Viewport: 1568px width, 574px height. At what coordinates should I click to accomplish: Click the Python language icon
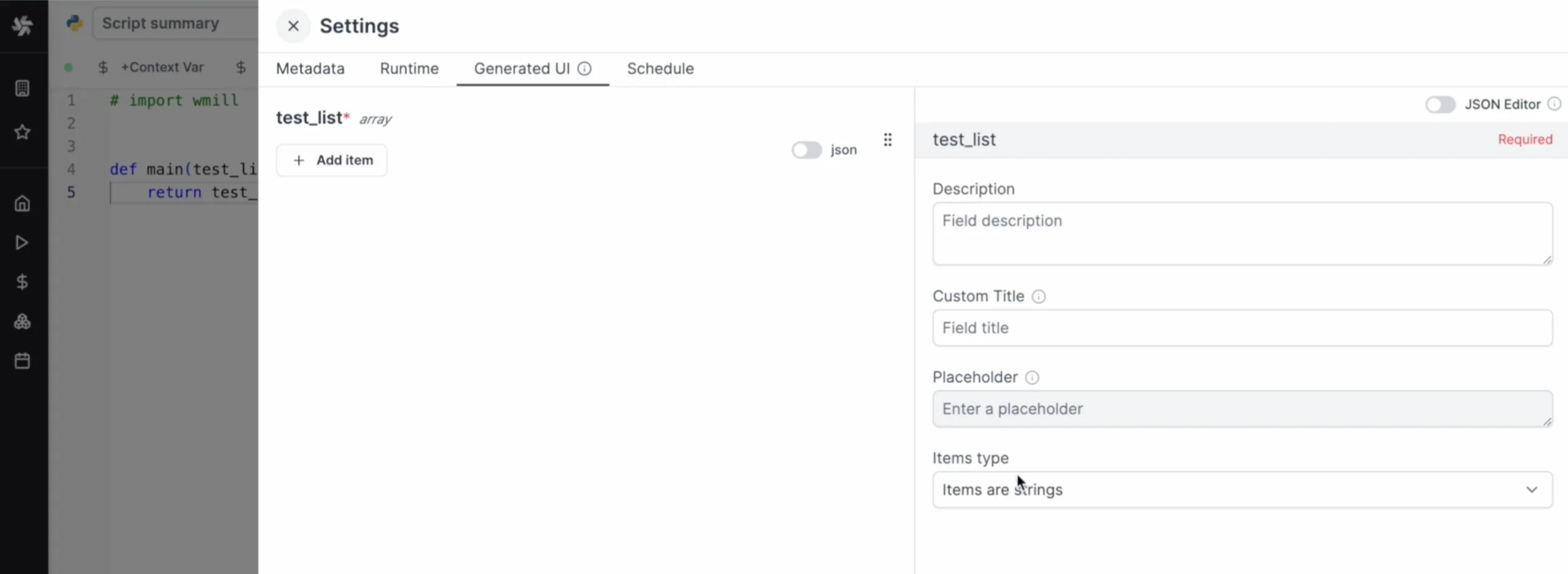pyautogui.click(x=75, y=23)
